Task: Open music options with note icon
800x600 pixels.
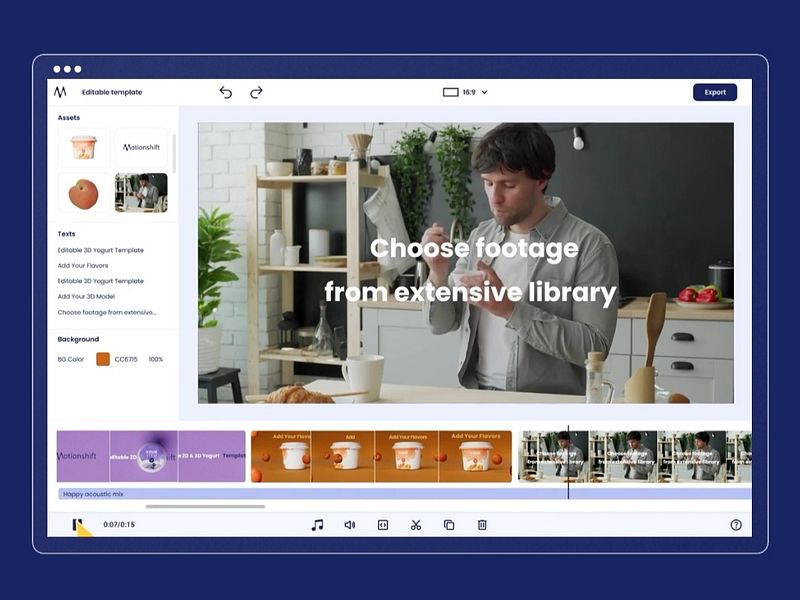Action: tap(317, 525)
